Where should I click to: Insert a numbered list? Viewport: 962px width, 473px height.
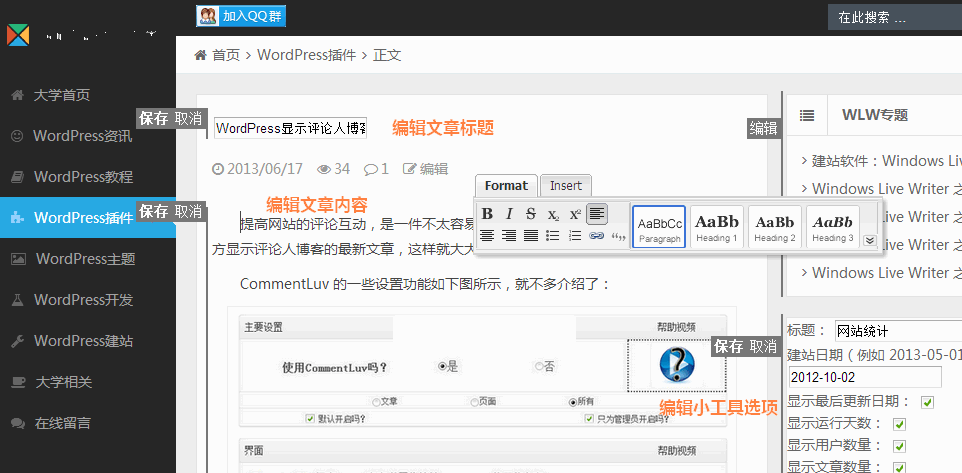click(x=575, y=236)
